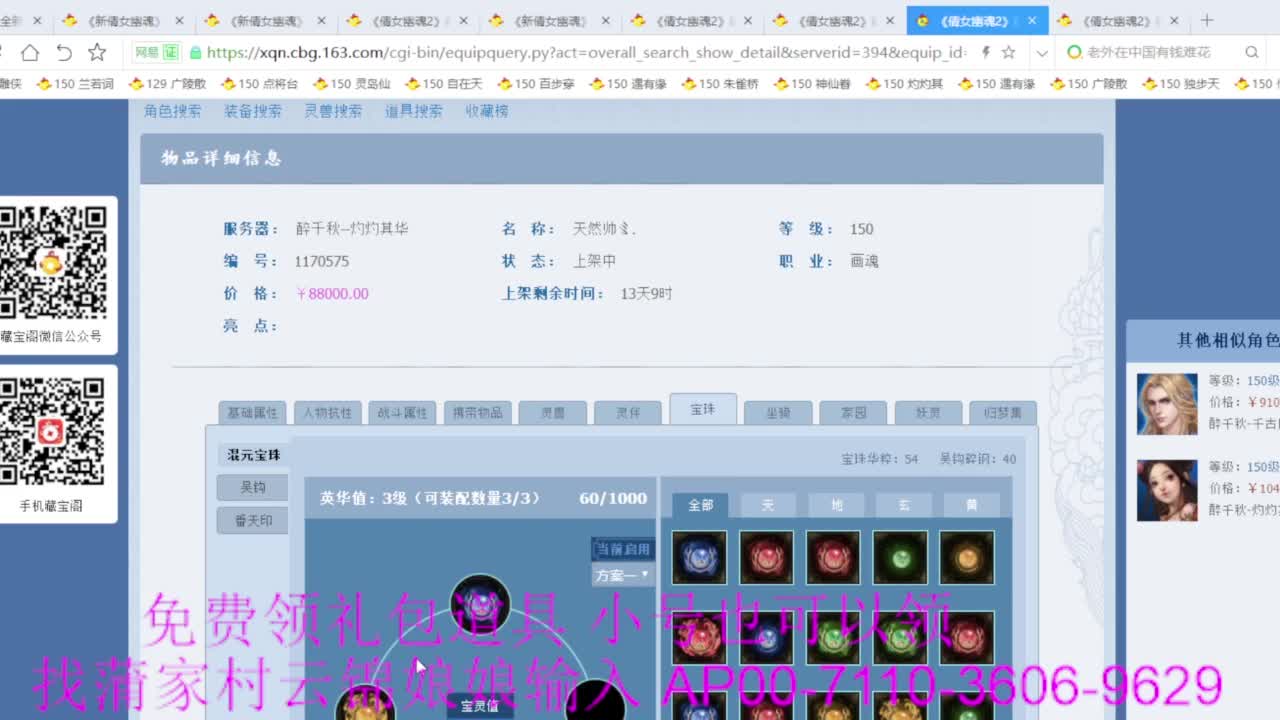Click the 当前启用 button
1280x720 pixels.
(623, 549)
